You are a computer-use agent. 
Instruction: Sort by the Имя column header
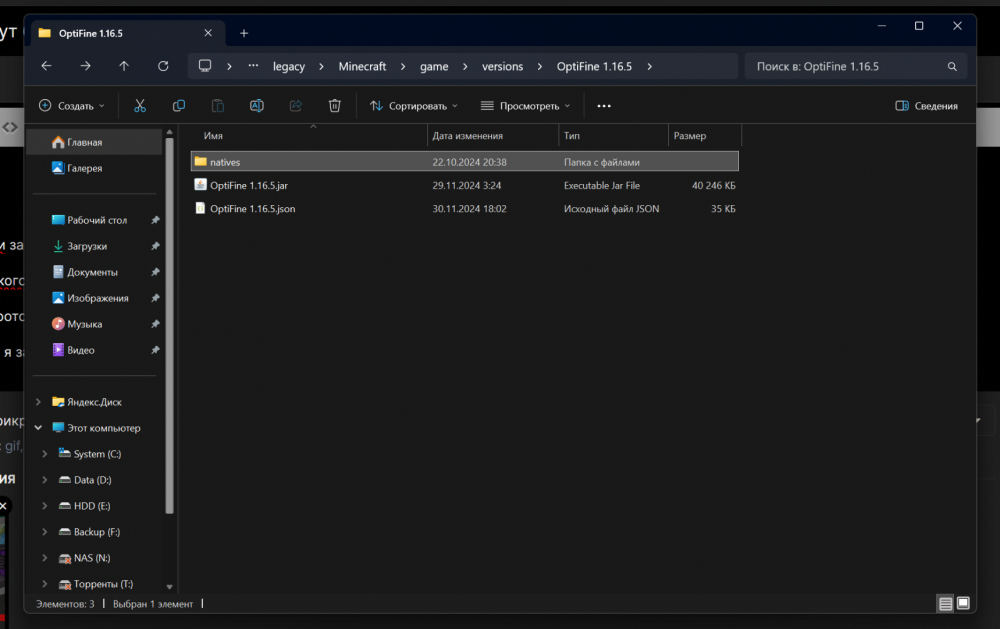click(309, 136)
